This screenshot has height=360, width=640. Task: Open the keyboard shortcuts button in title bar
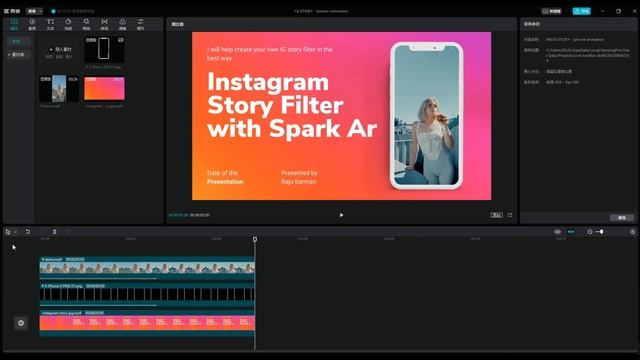click(x=551, y=11)
